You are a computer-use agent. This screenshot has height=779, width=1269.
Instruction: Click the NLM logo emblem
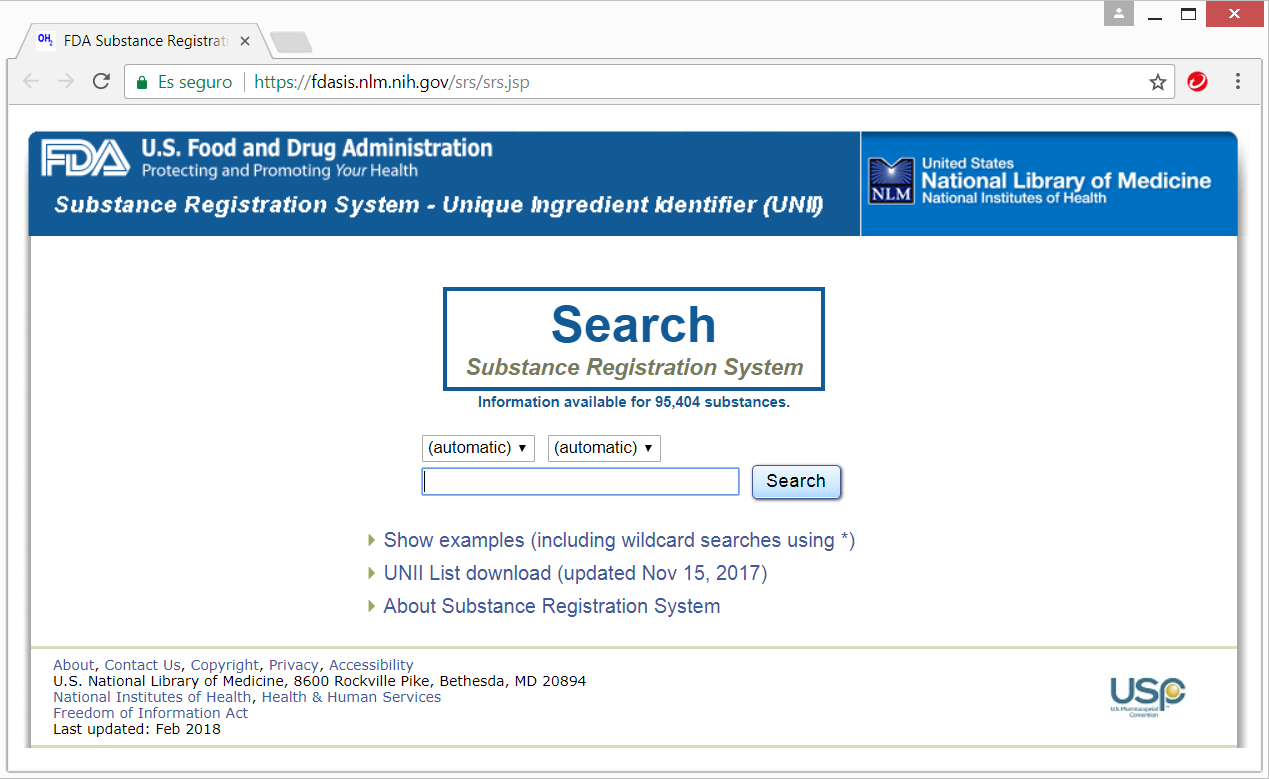(x=891, y=181)
